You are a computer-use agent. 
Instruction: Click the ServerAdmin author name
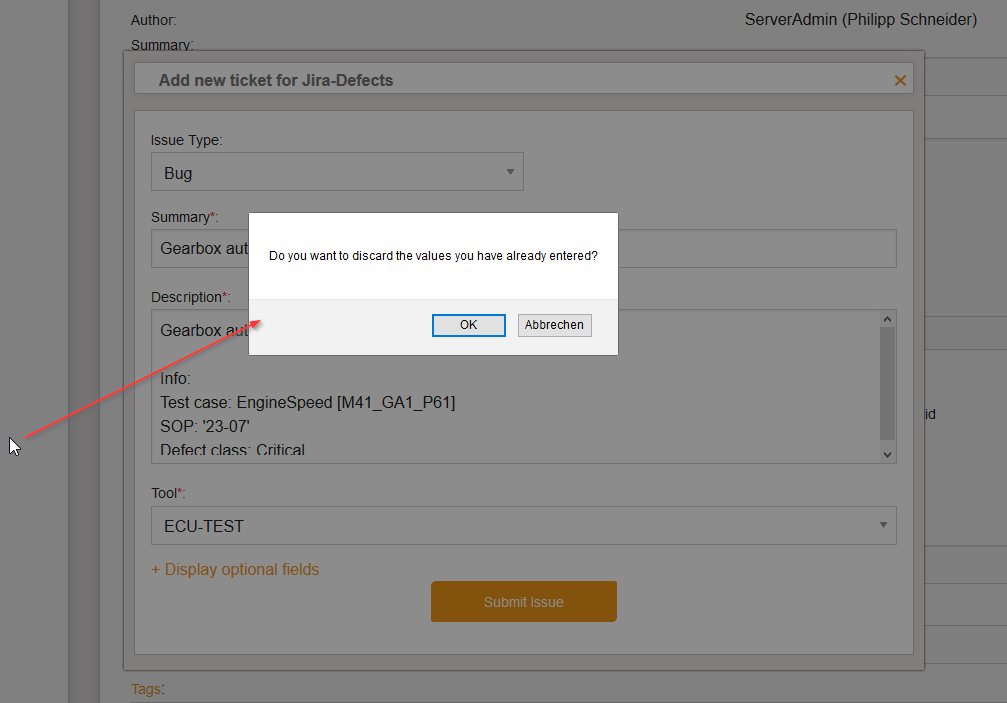(x=860, y=19)
